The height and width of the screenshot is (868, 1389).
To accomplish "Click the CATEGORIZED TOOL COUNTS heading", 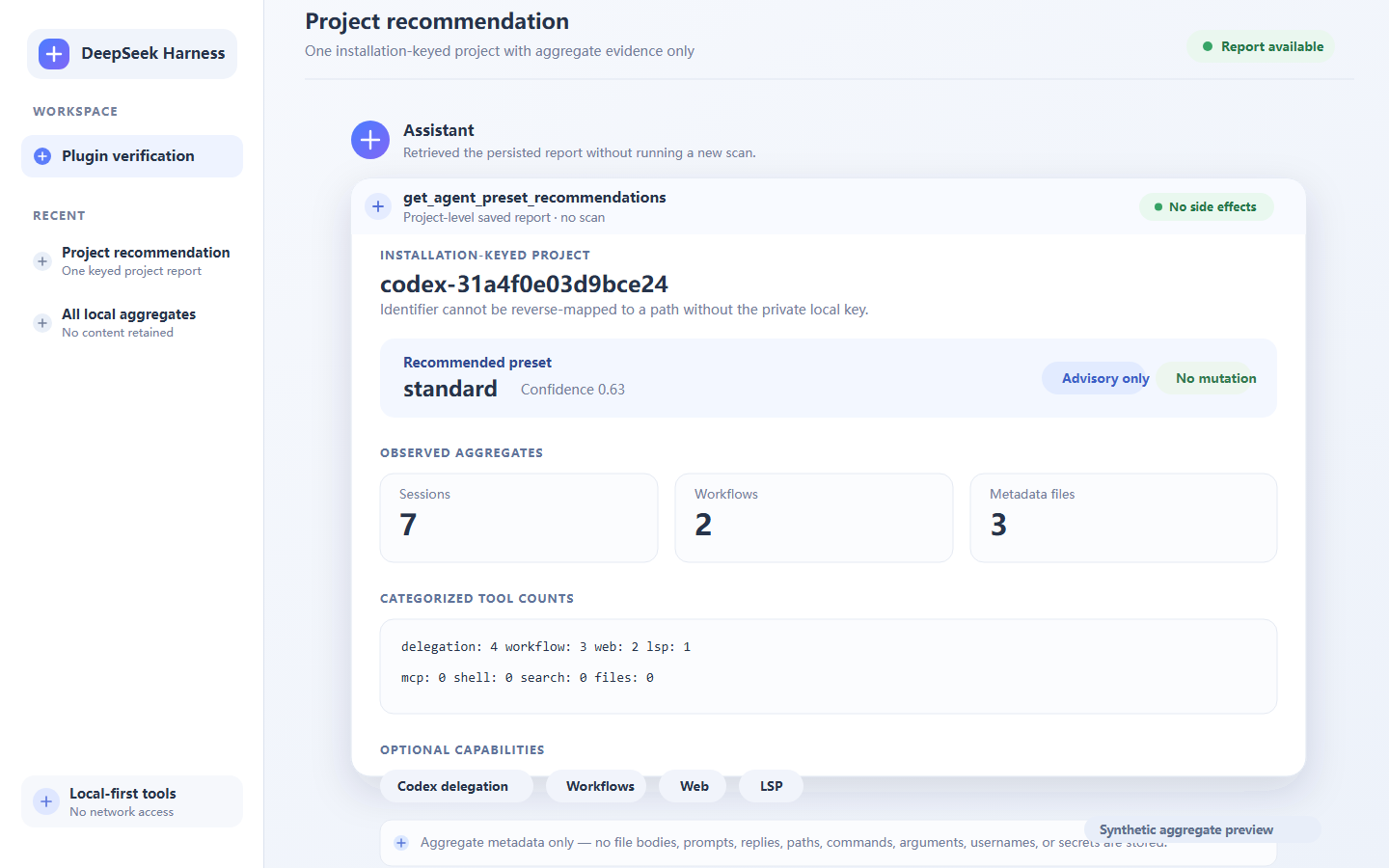I will (x=477, y=599).
